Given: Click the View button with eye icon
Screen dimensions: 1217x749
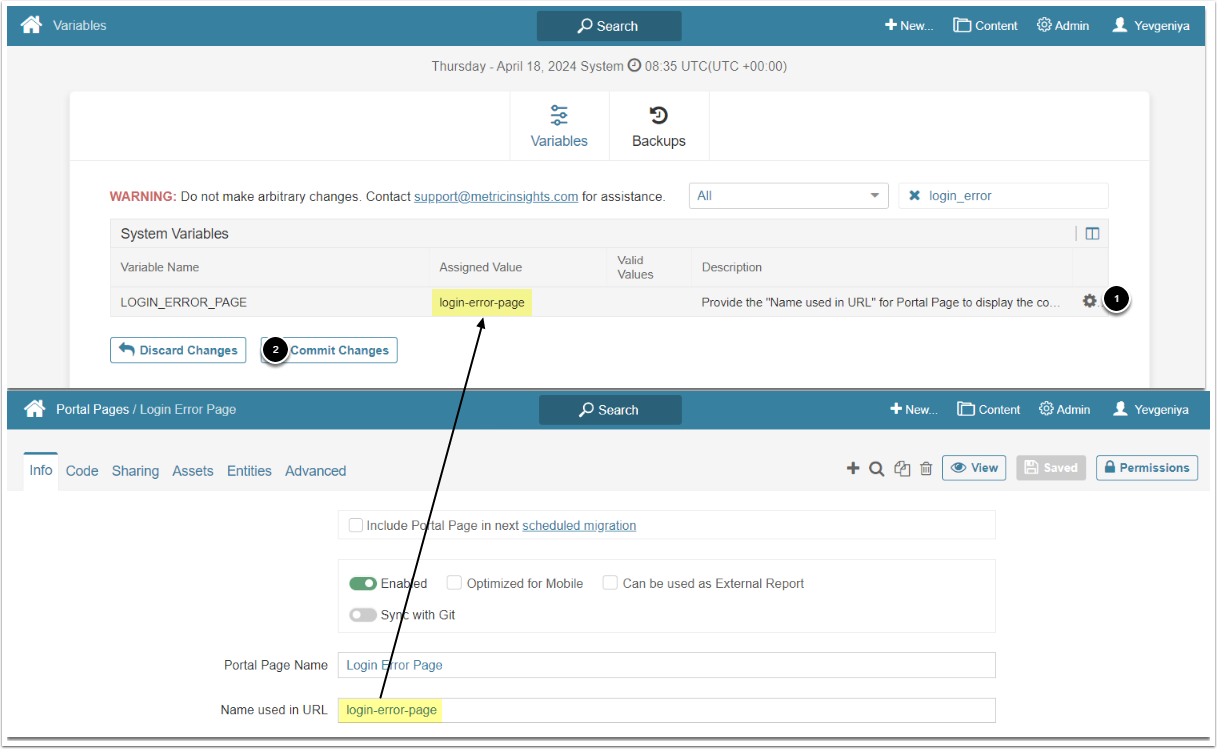Looking at the screenshot, I should tap(974, 468).
